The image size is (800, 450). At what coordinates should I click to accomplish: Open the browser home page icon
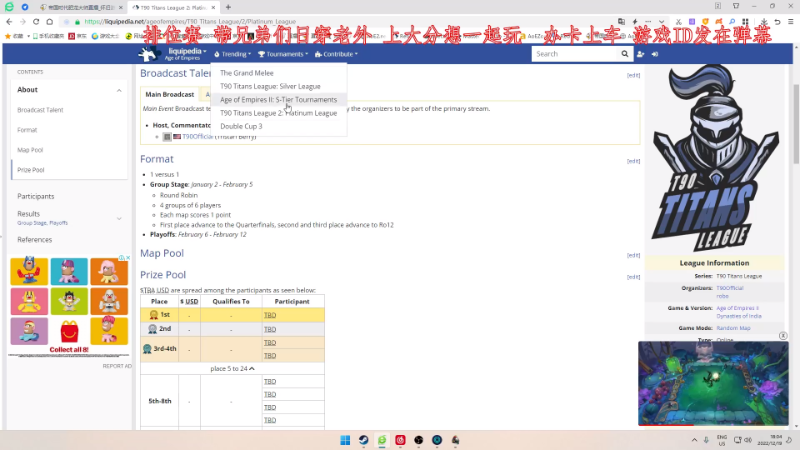tap(49, 21)
